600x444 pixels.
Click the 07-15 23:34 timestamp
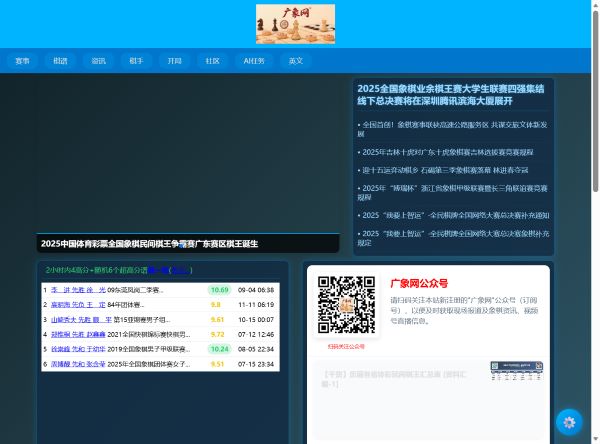click(x=256, y=364)
